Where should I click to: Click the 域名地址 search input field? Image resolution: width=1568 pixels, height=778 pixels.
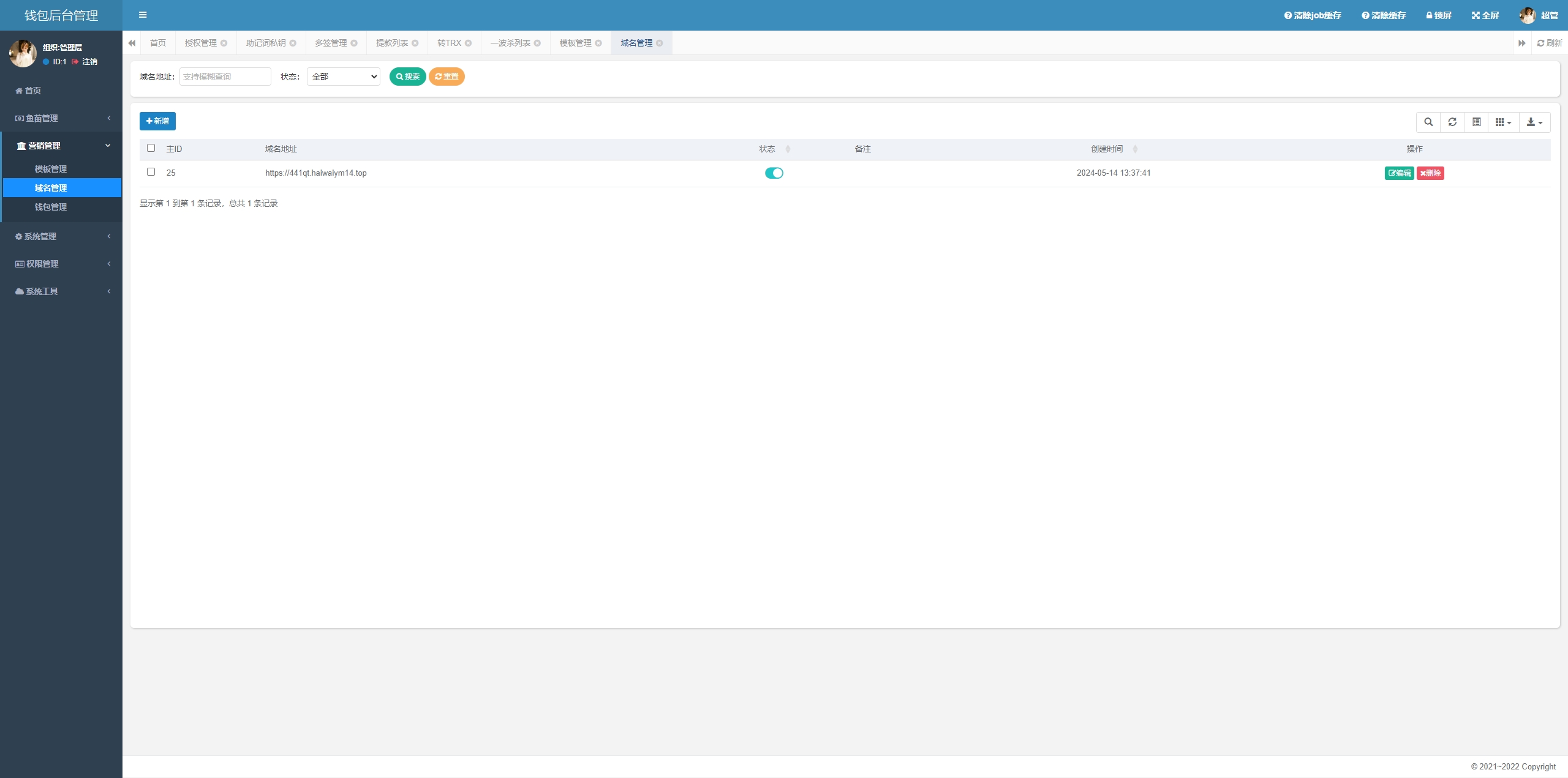(225, 77)
